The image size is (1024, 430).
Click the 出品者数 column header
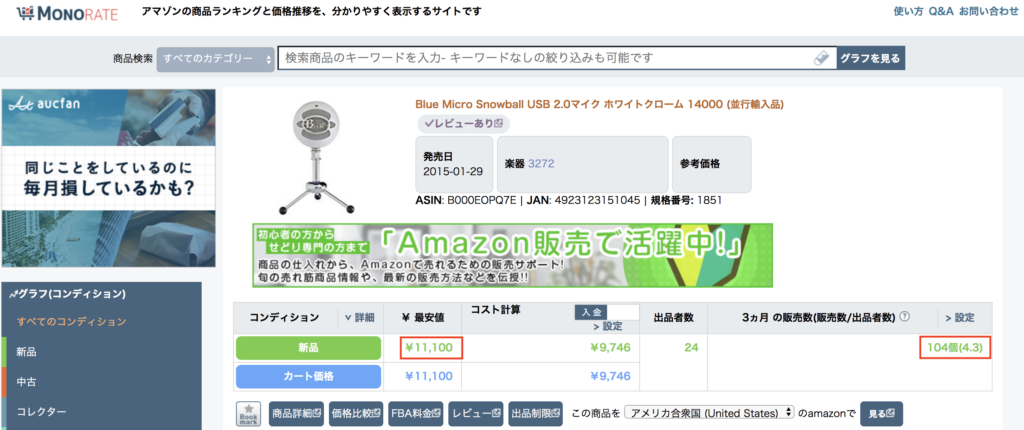(x=673, y=318)
